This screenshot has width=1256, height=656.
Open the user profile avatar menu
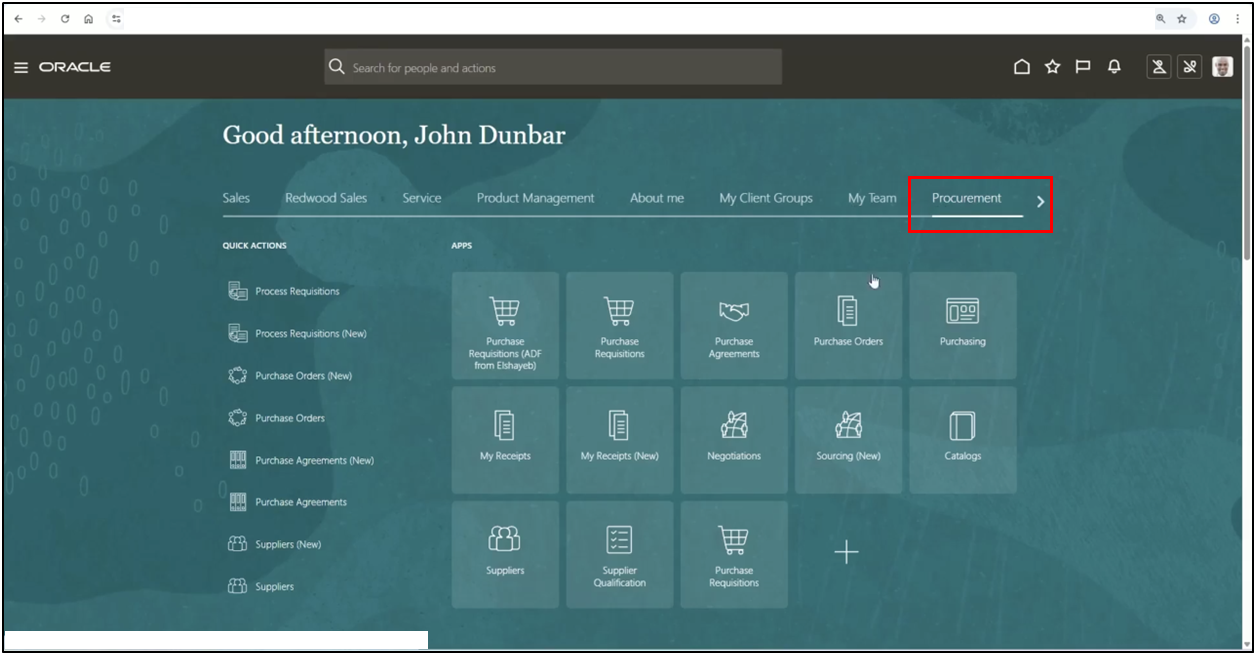click(x=1222, y=67)
